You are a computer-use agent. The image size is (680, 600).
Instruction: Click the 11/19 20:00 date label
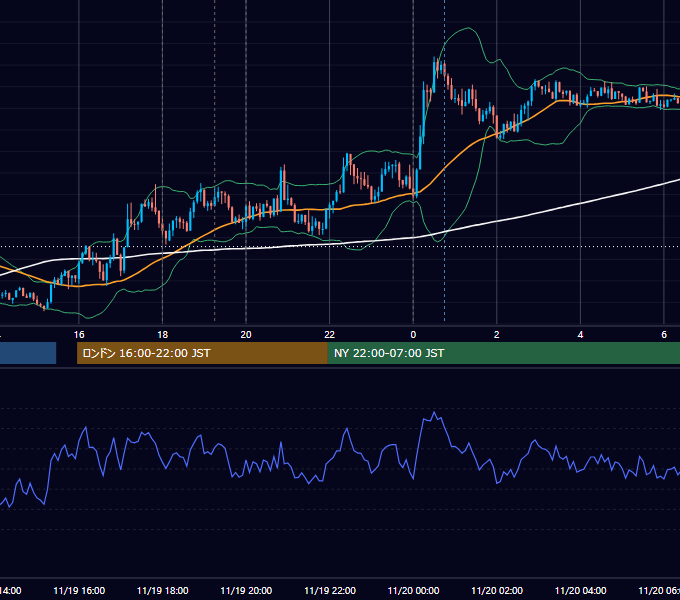point(246,590)
